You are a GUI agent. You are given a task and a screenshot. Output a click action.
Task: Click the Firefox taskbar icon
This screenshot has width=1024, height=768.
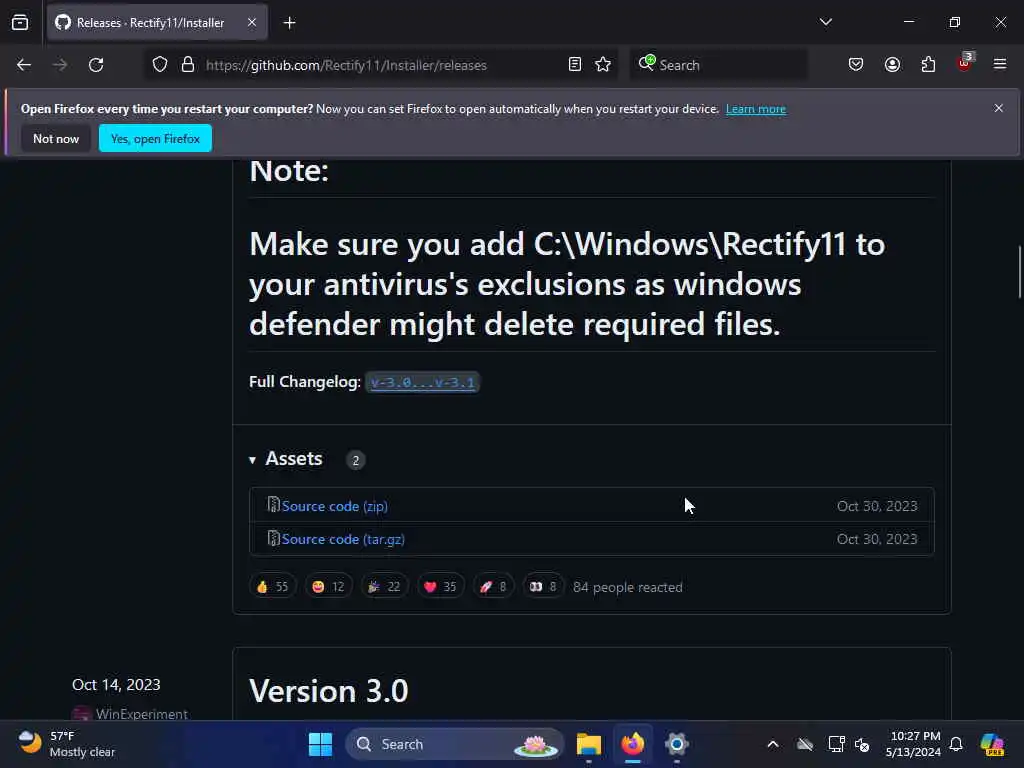(x=633, y=744)
